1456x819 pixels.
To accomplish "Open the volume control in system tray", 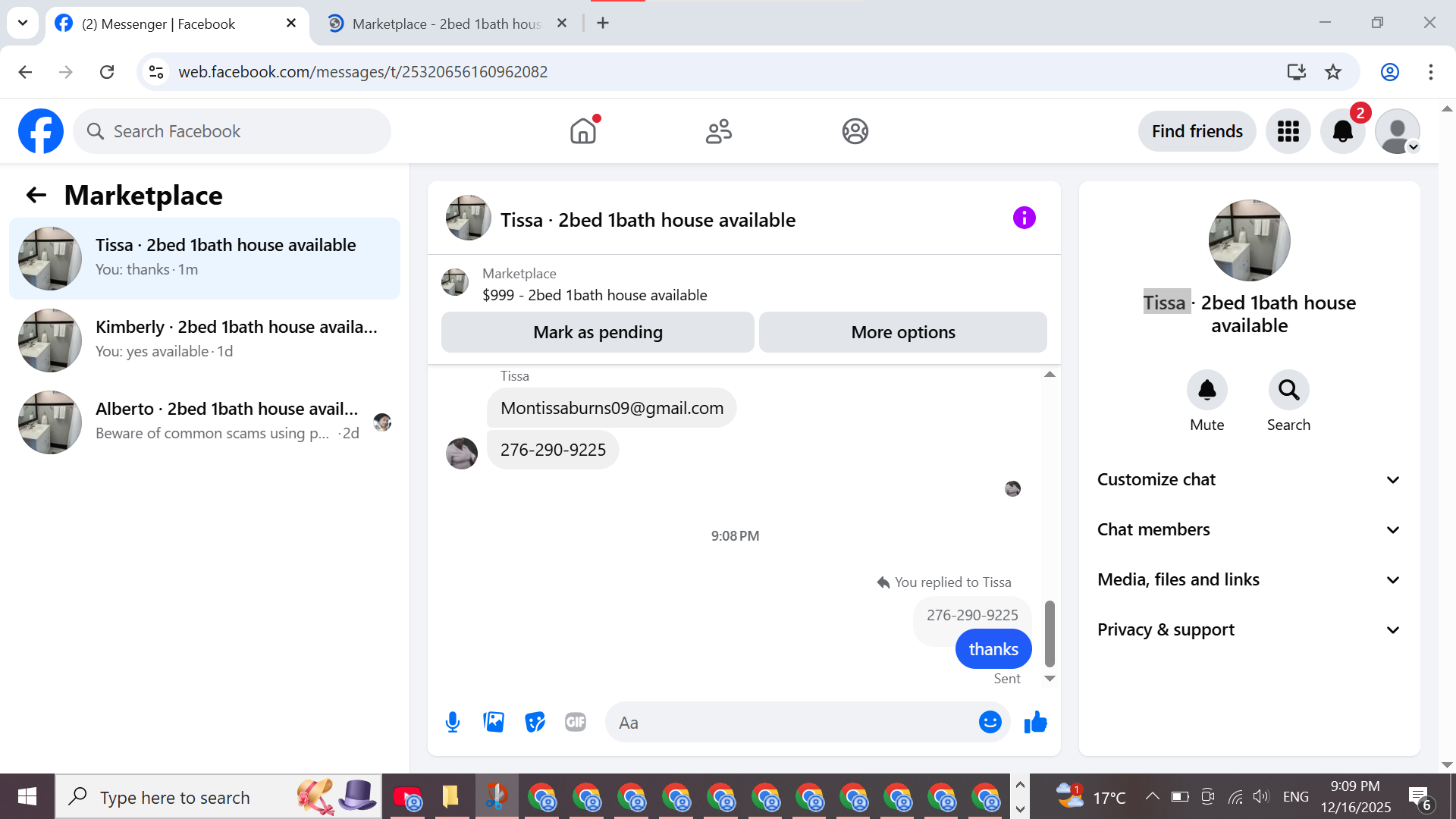I will 1261,796.
